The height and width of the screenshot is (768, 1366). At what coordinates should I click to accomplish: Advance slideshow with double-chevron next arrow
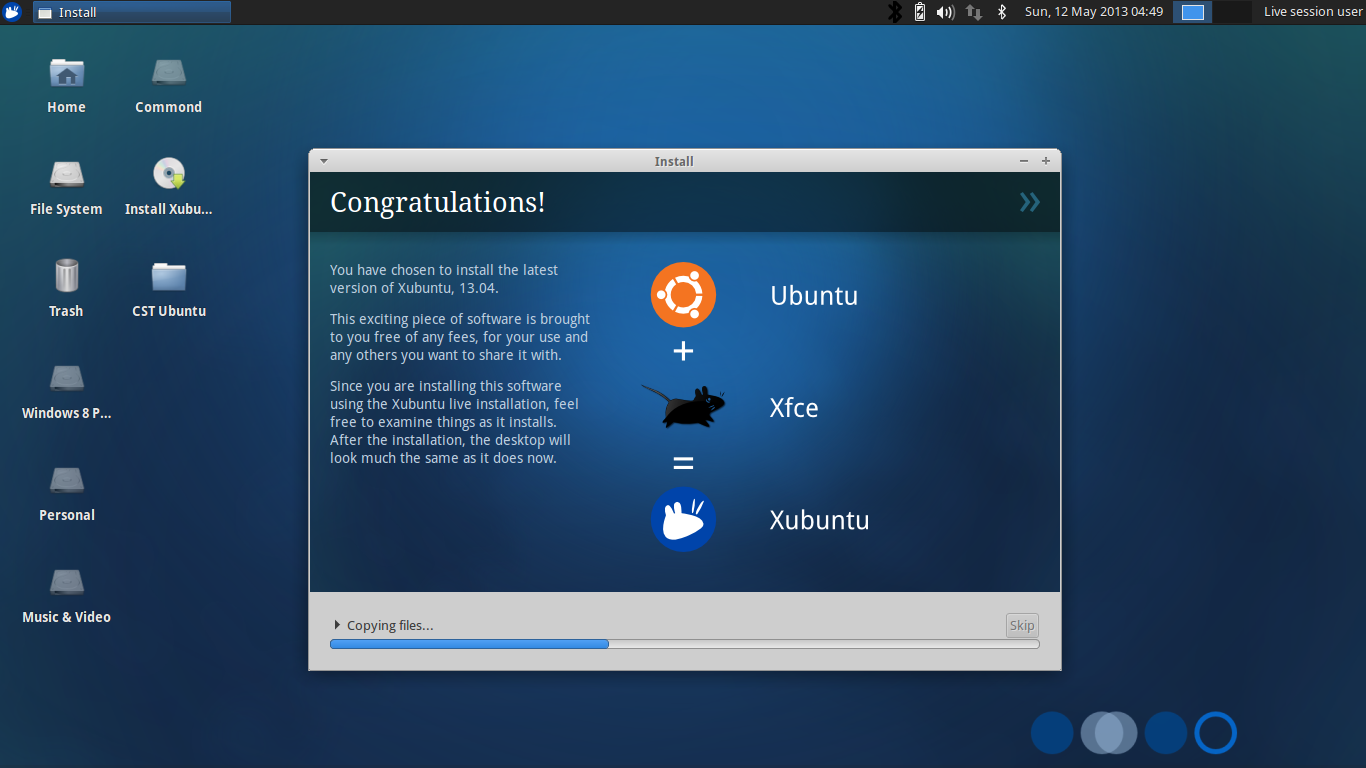tap(1030, 203)
